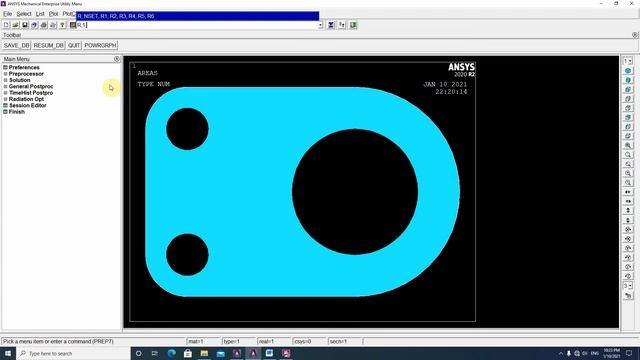640x360 pixels.
Task: Expand the Radiation Opt tree node
Action: 6,99
